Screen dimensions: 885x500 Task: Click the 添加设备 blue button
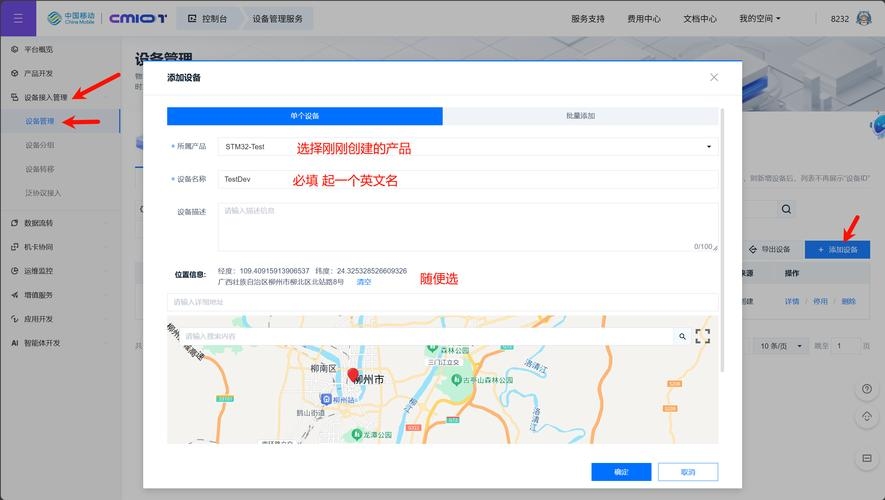(837, 249)
